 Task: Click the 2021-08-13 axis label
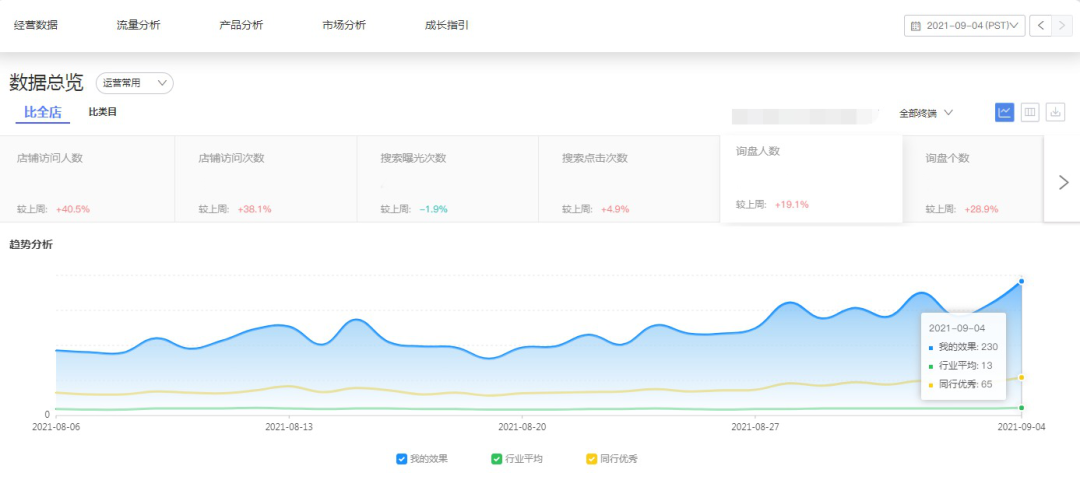click(289, 427)
